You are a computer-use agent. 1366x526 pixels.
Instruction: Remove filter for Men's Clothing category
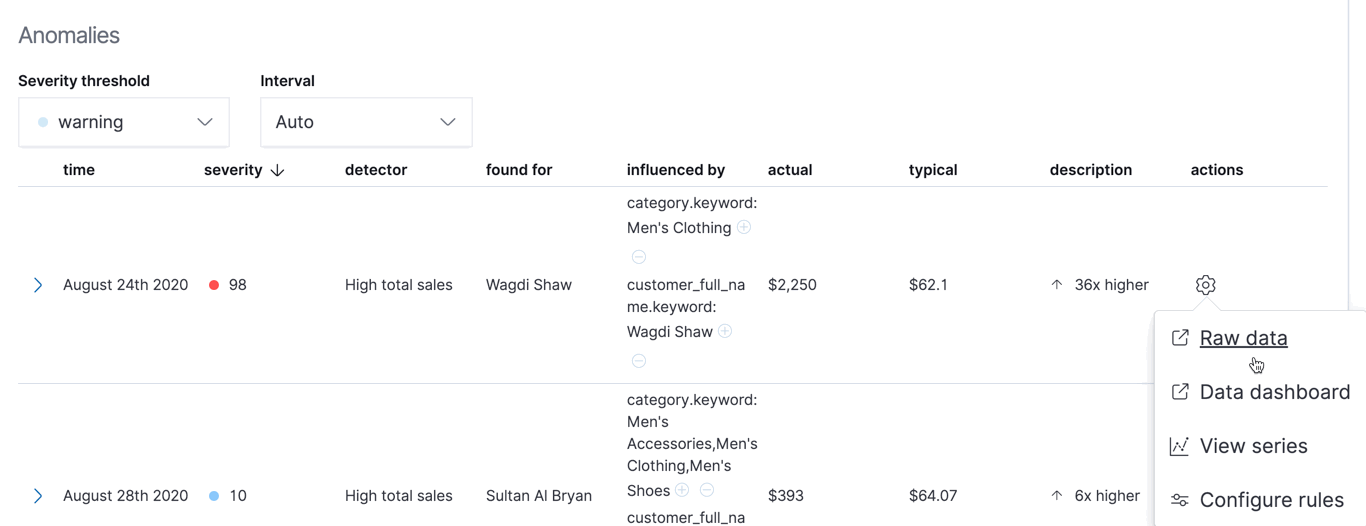point(639,257)
